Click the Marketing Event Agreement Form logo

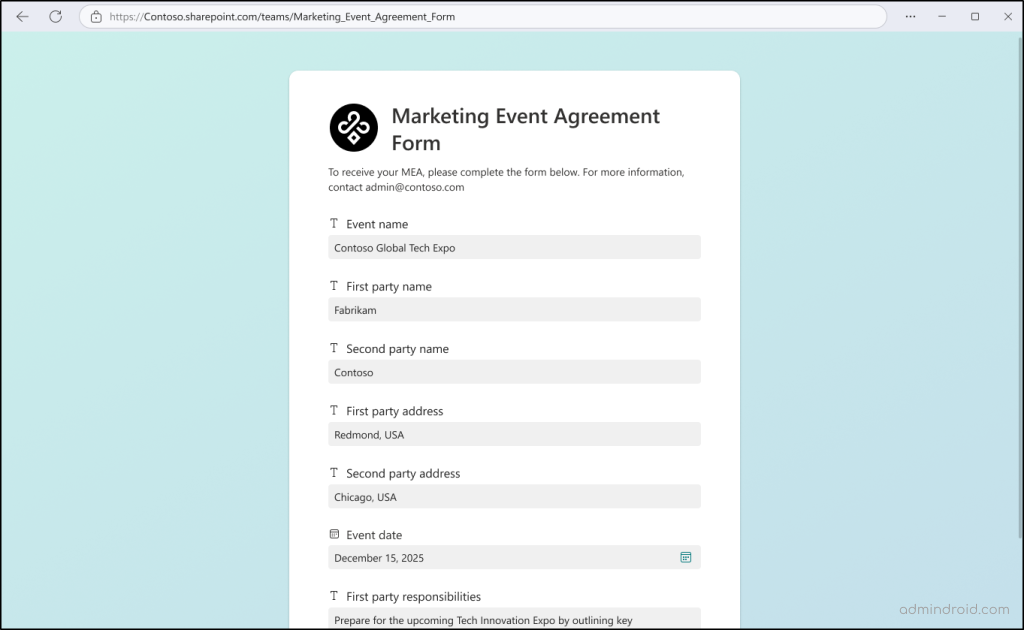pos(353,127)
